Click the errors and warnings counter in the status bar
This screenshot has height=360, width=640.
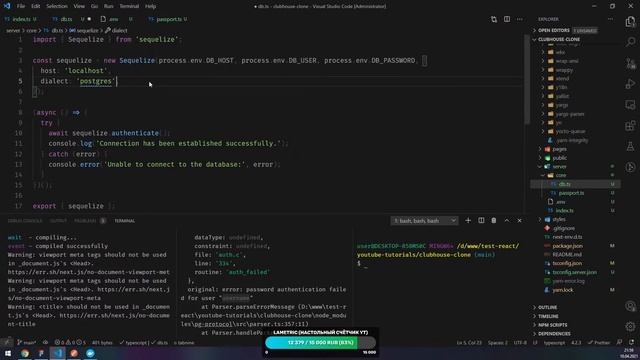[x=70, y=342]
